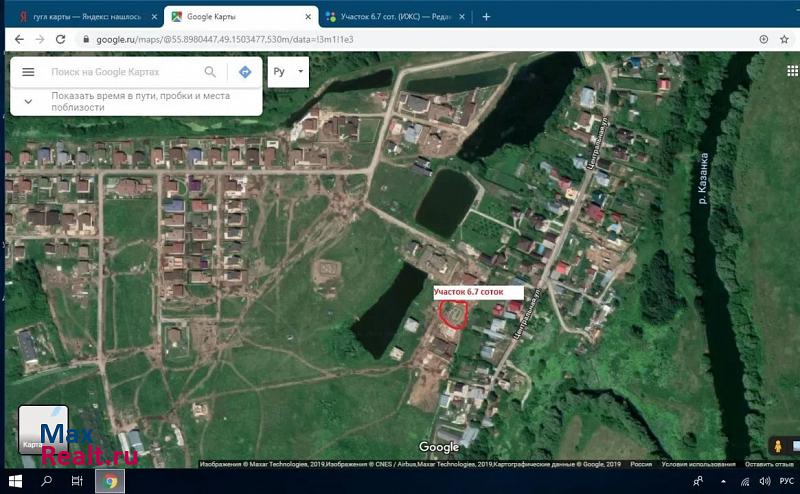Open directions with the blue diamond icon
Screen dimensions: 800x494
[x=244, y=72]
